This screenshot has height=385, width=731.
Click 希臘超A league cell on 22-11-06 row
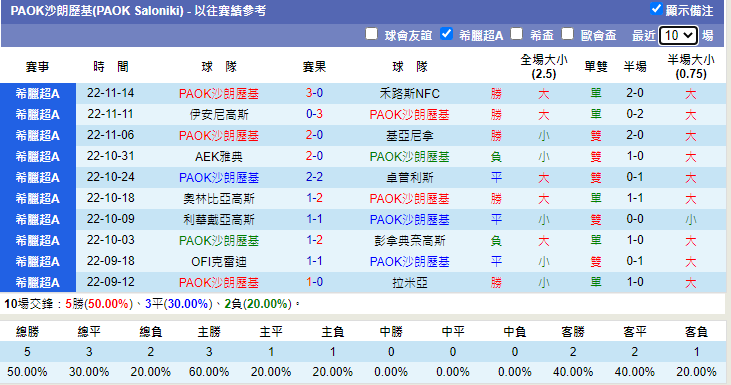pyautogui.click(x=38, y=136)
